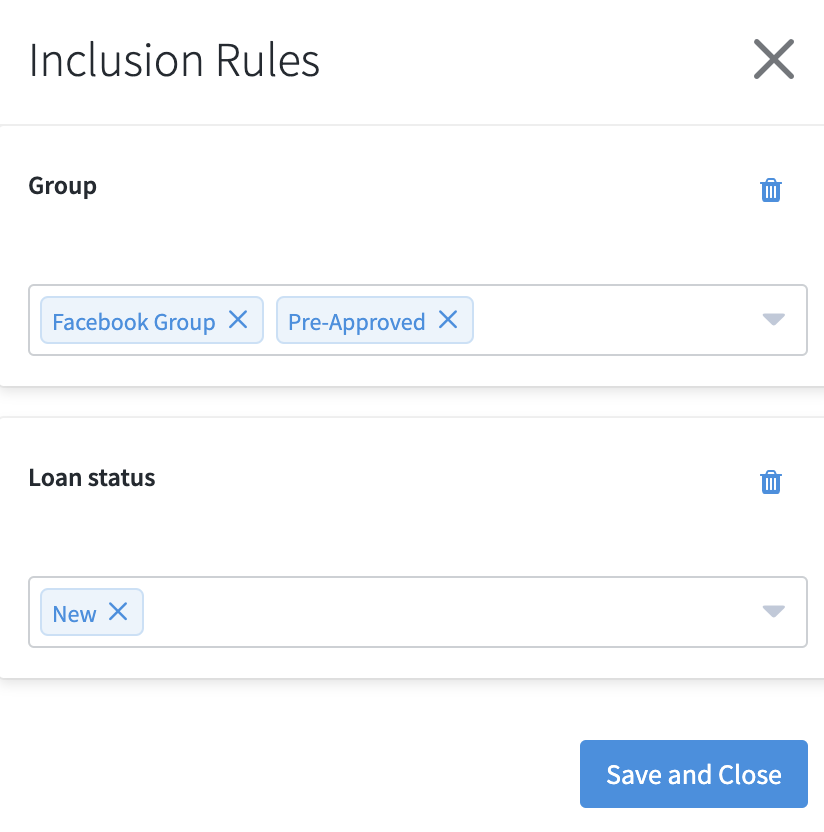The image size is (824, 832).
Task: Close the Inclusion Rules dialog
Action: coord(774,60)
